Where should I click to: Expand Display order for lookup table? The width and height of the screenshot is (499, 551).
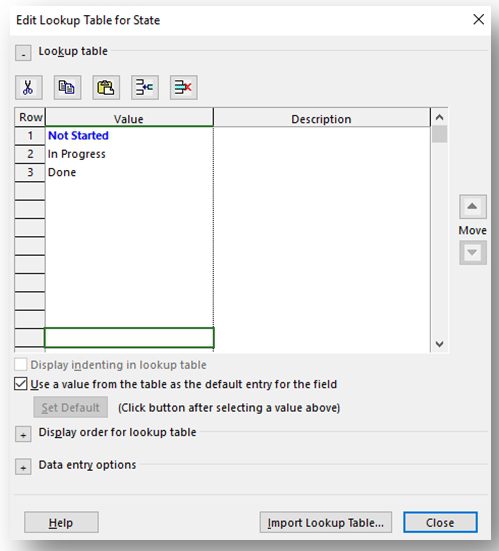coord(23,434)
